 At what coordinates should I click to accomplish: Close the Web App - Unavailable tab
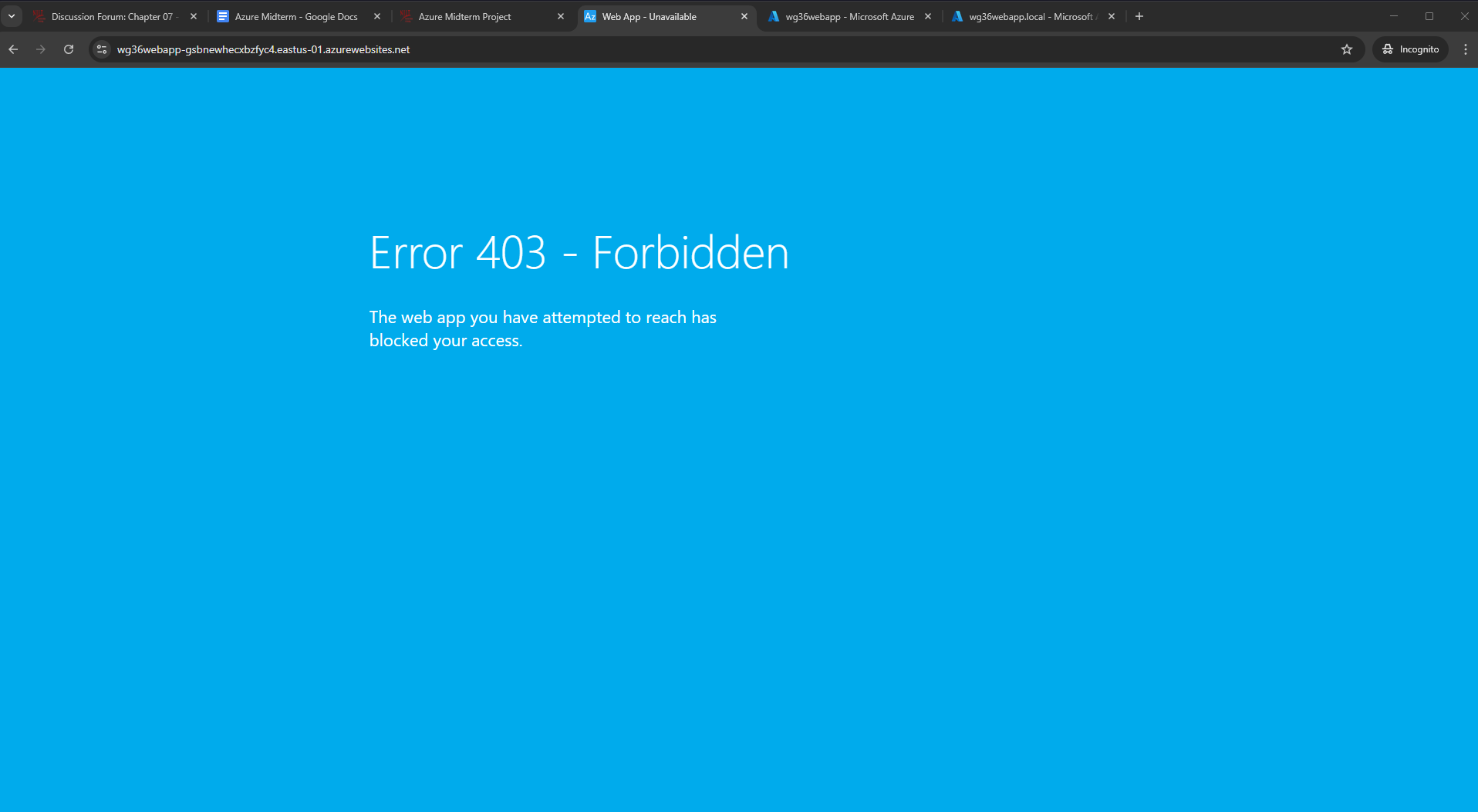(744, 16)
